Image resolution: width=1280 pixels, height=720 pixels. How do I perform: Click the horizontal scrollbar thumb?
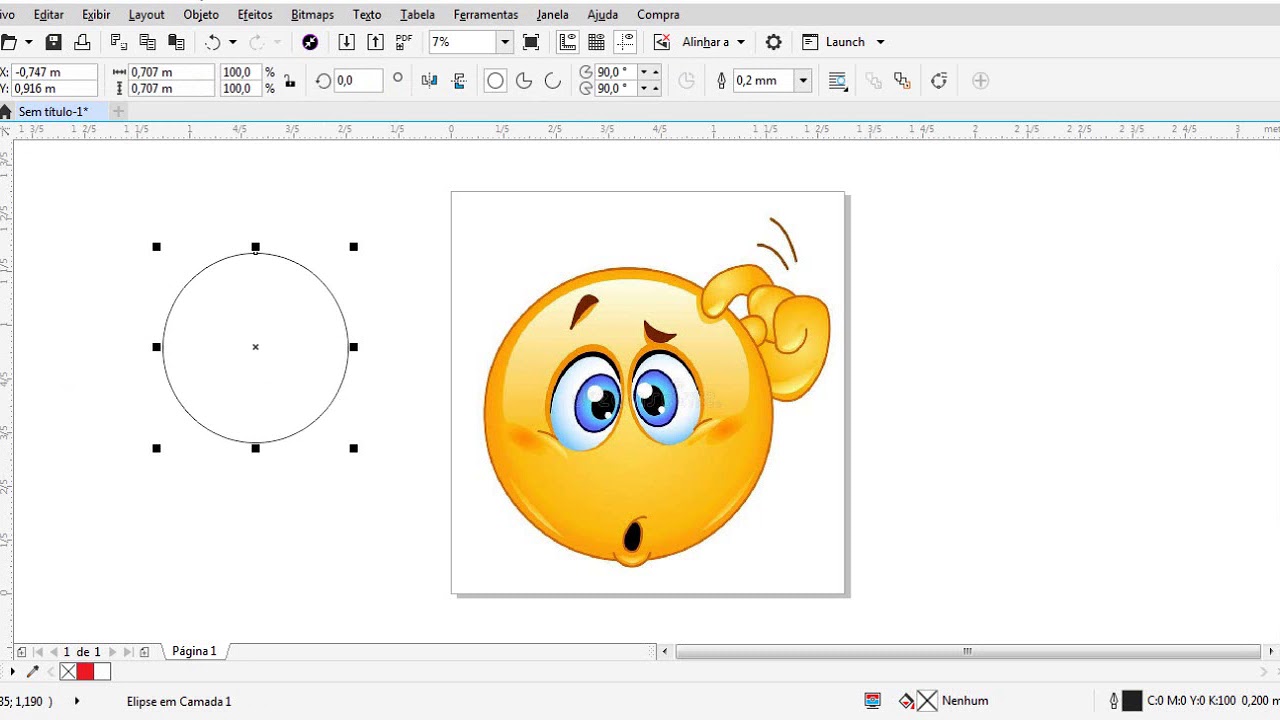point(968,652)
